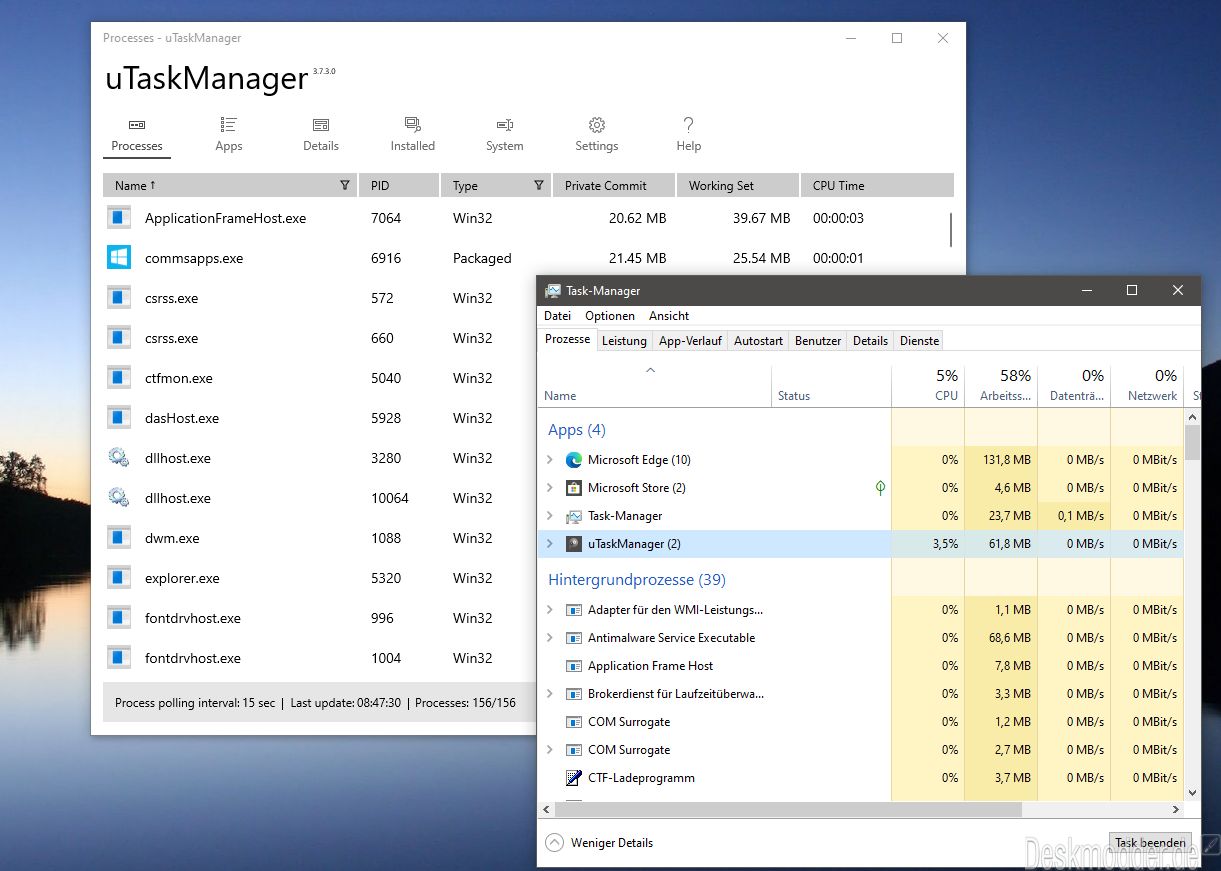
Task: Click the Task-Manager horizontal scrollbar thumb
Action: [788, 809]
